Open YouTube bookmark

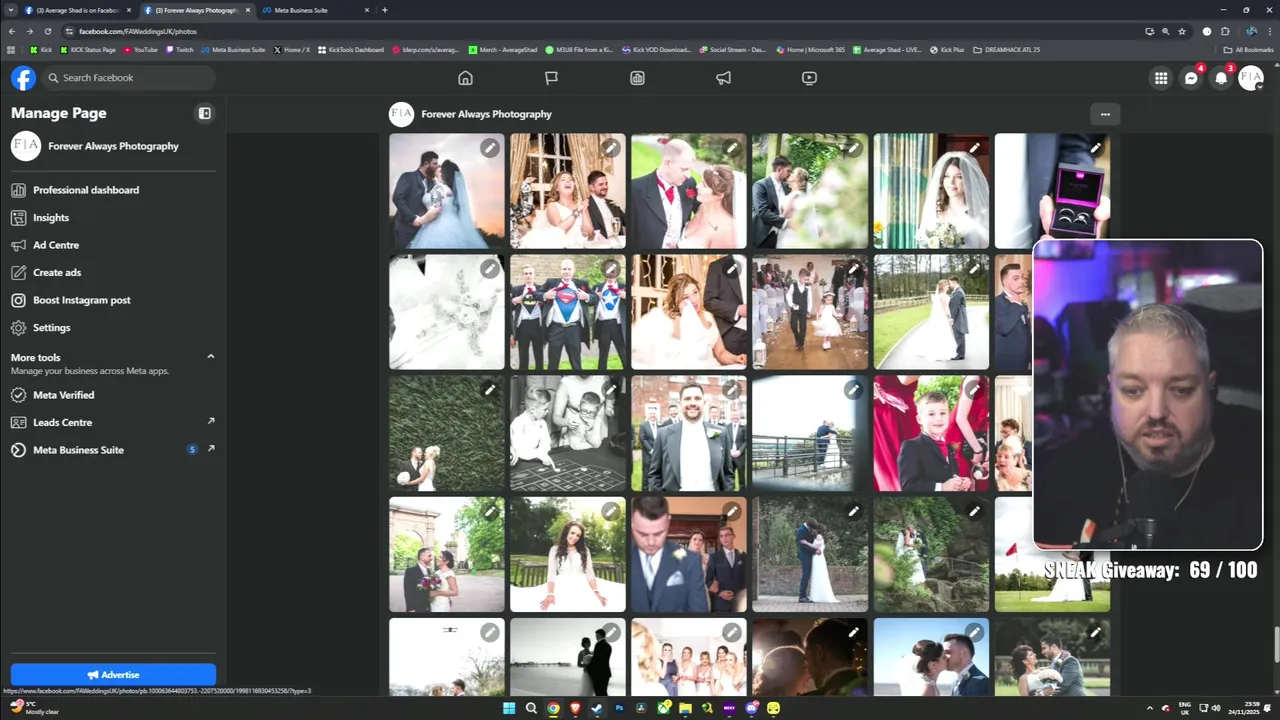(x=141, y=49)
